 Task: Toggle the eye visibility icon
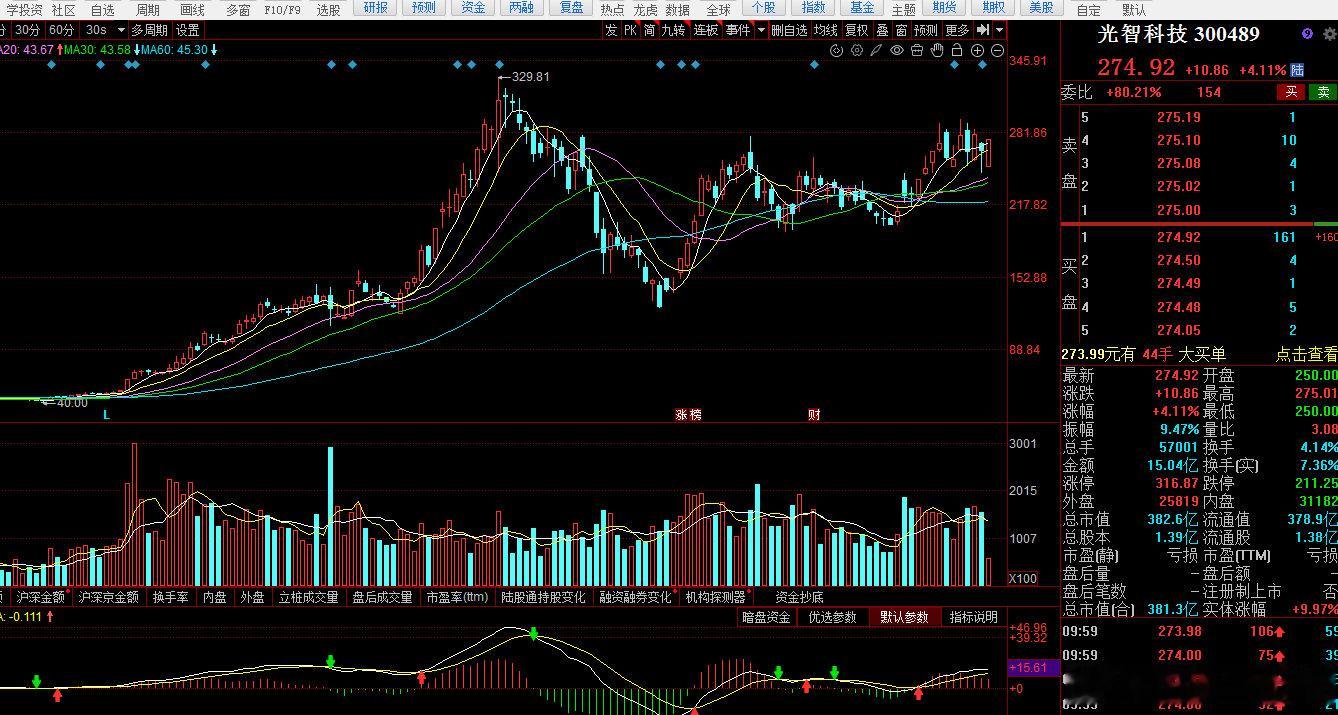tap(897, 50)
